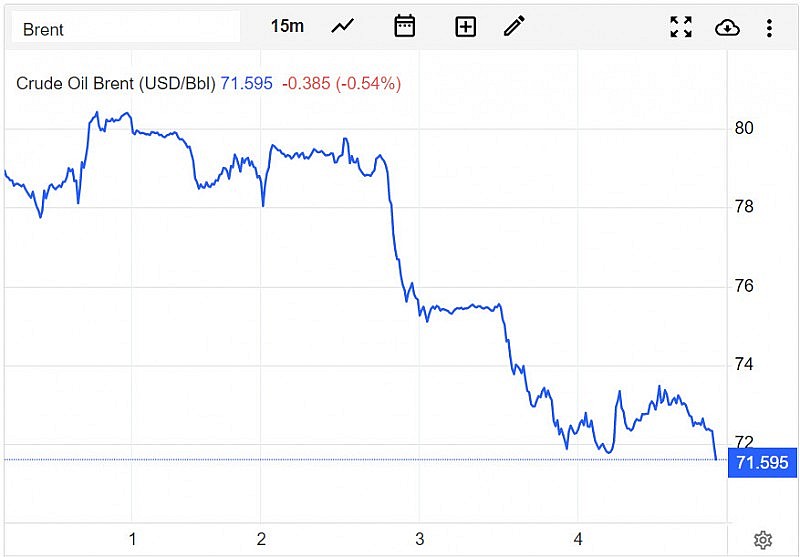
Task: Click the add comparison plus icon
Action: 465,27
